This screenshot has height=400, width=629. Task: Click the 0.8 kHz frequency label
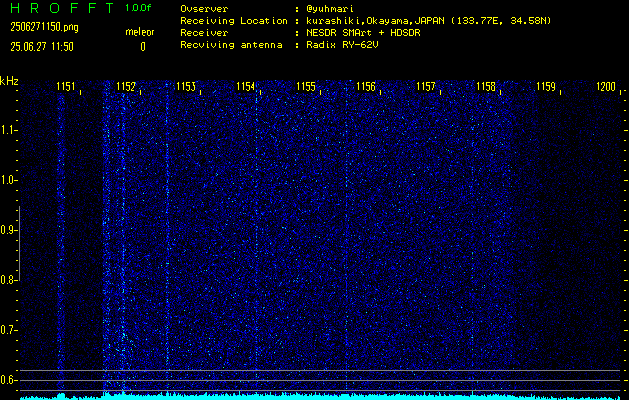tap(8, 280)
